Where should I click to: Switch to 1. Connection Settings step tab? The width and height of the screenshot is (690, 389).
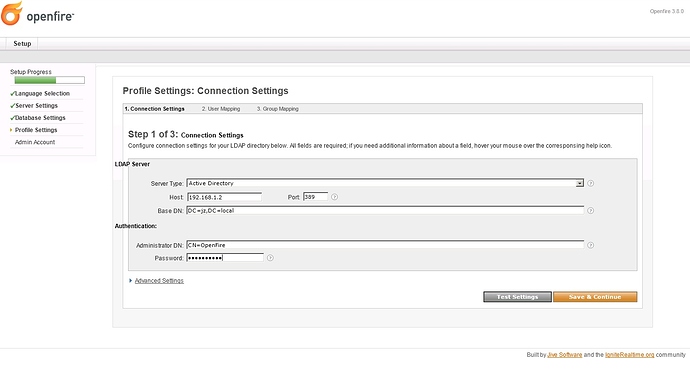pyautogui.click(x=154, y=109)
